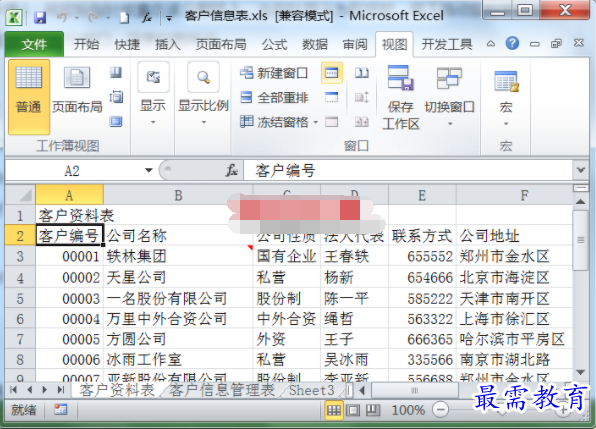Select Page Break Preview button in status bar
Screen dimensions: 596x429
click(x=372, y=410)
